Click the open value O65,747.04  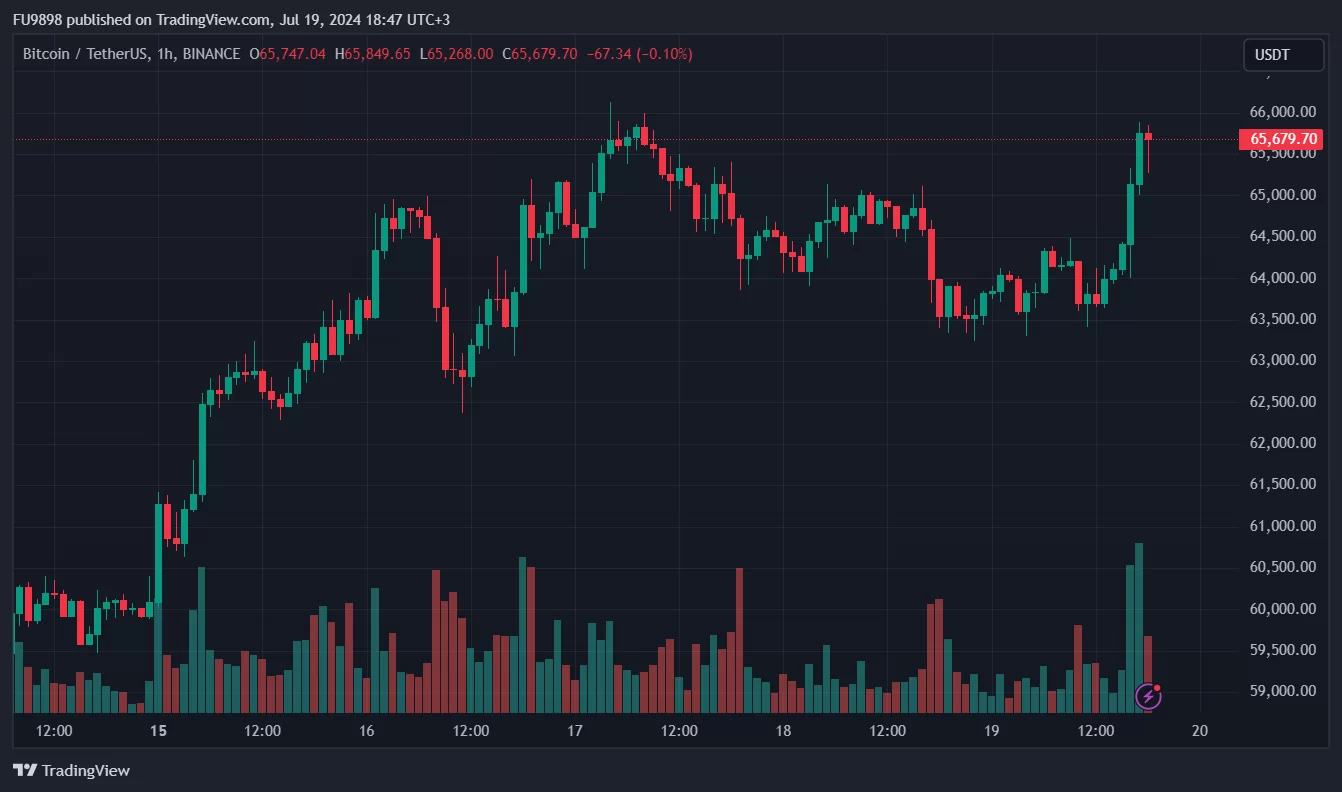point(288,54)
